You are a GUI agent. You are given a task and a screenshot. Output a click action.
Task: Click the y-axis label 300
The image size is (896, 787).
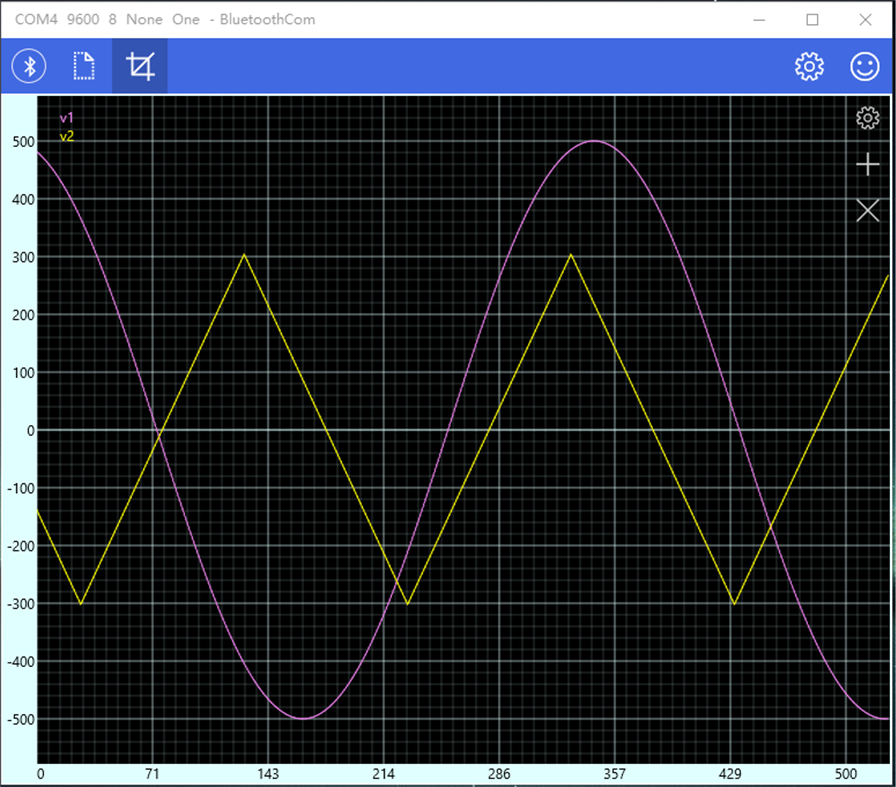coord(23,257)
